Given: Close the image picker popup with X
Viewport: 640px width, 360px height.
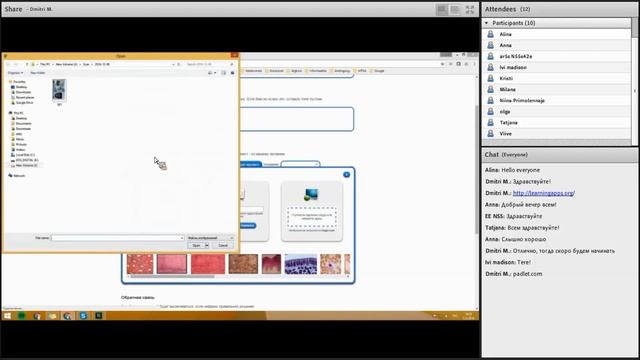Looking at the screenshot, I should point(347,175).
